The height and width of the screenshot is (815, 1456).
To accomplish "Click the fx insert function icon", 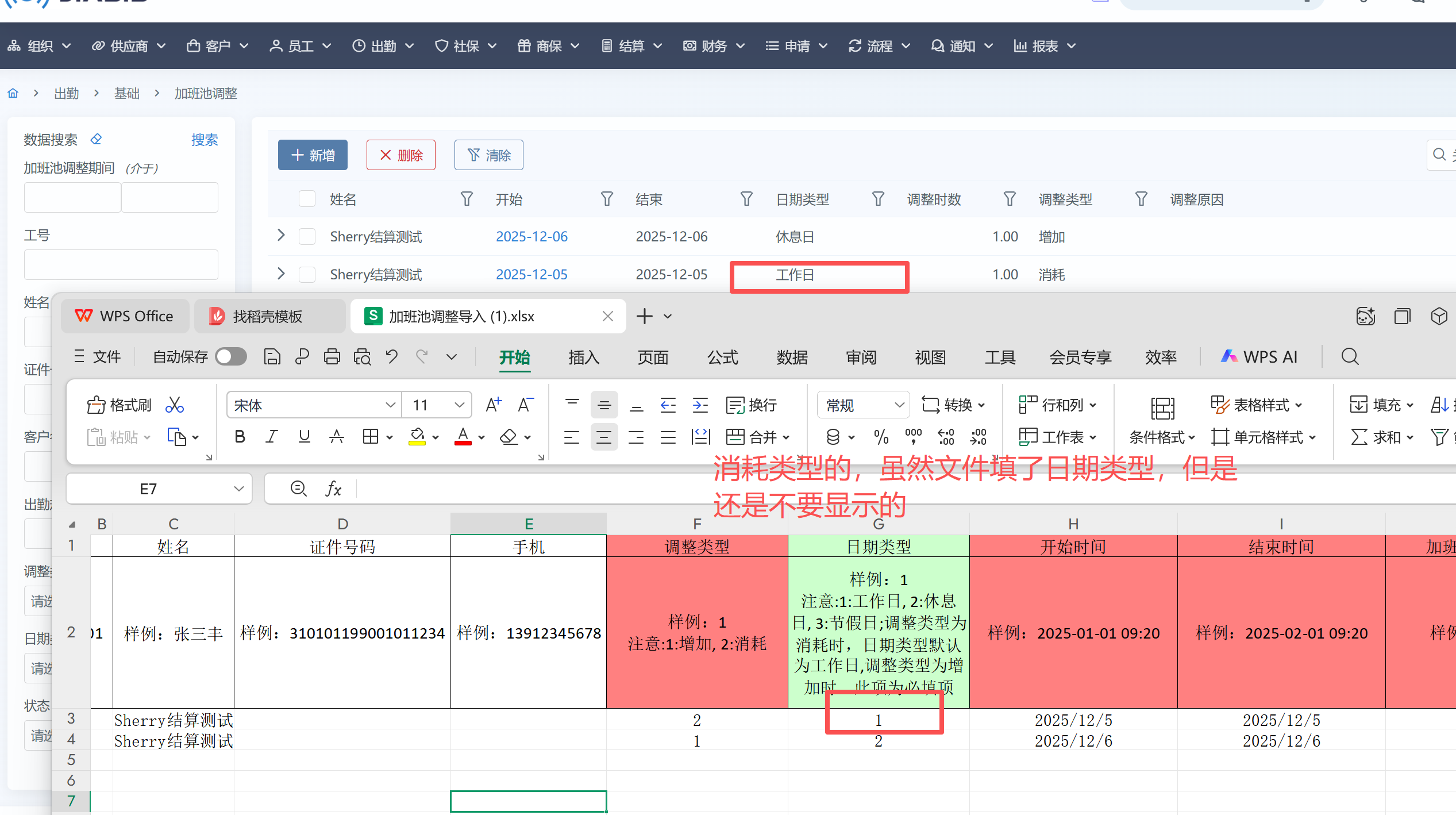I will pyautogui.click(x=333, y=489).
